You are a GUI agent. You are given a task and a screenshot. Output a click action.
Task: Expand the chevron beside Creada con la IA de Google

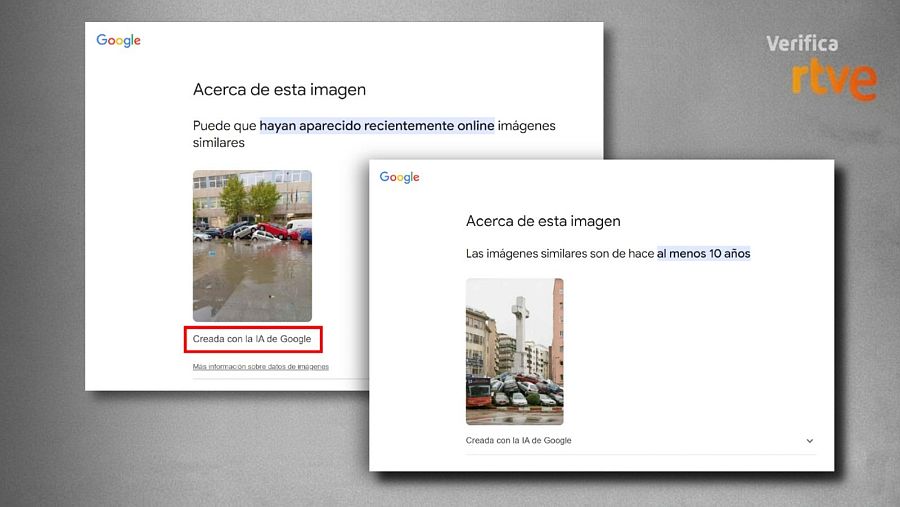(x=809, y=441)
